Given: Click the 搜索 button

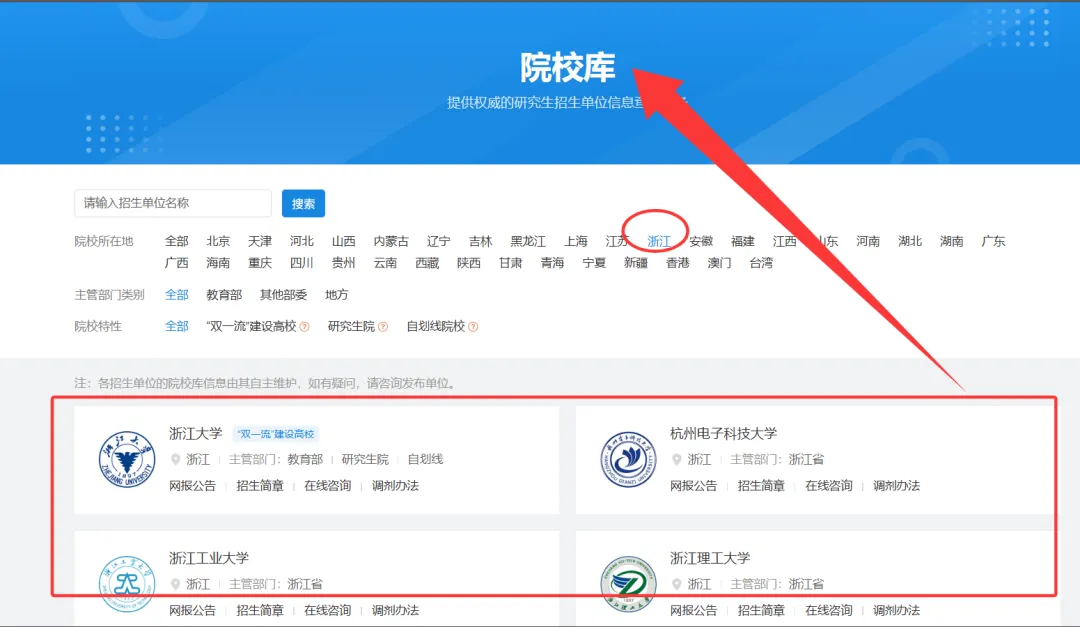Looking at the screenshot, I should 303,203.
